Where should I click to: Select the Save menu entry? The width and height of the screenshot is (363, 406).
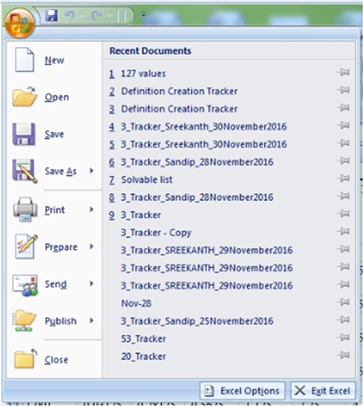point(54,134)
